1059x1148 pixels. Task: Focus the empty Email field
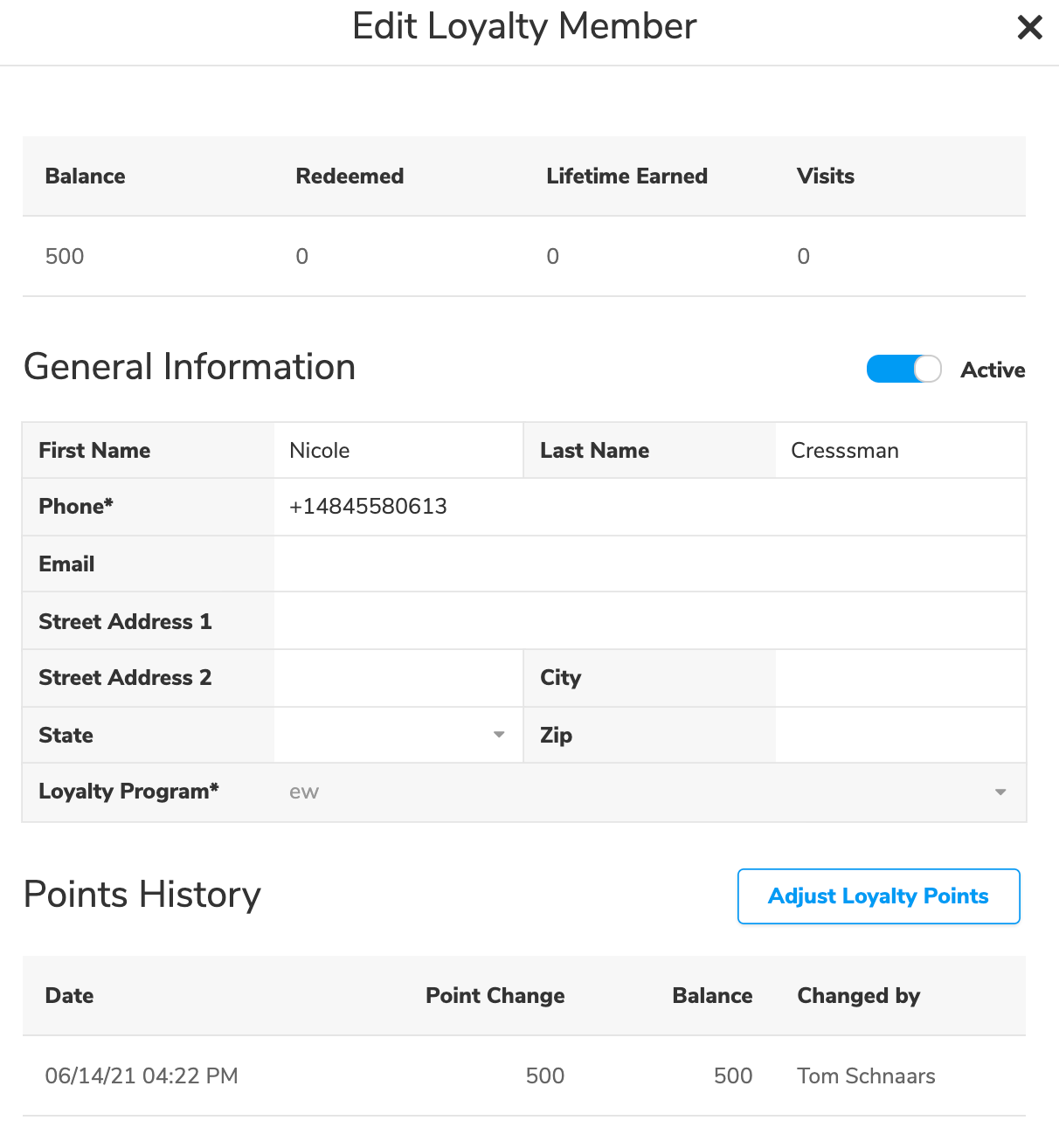pyautogui.click(x=648, y=564)
